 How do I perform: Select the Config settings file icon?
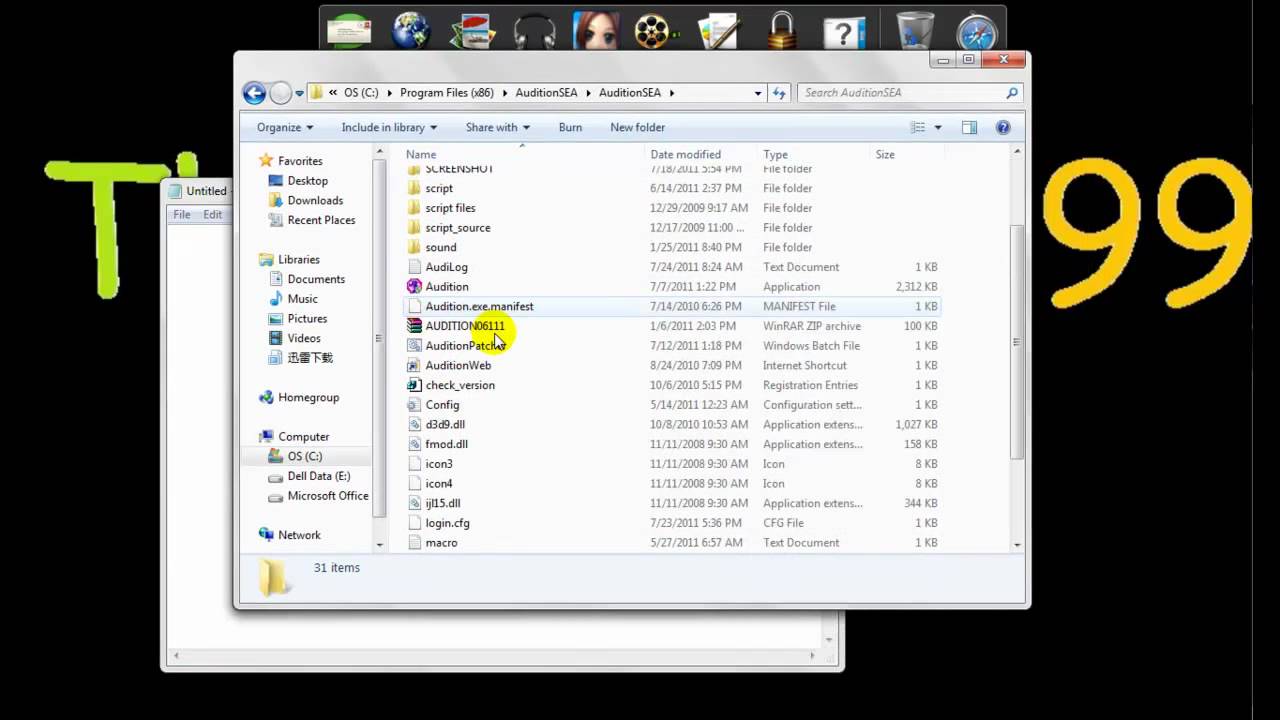pyautogui.click(x=414, y=405)
